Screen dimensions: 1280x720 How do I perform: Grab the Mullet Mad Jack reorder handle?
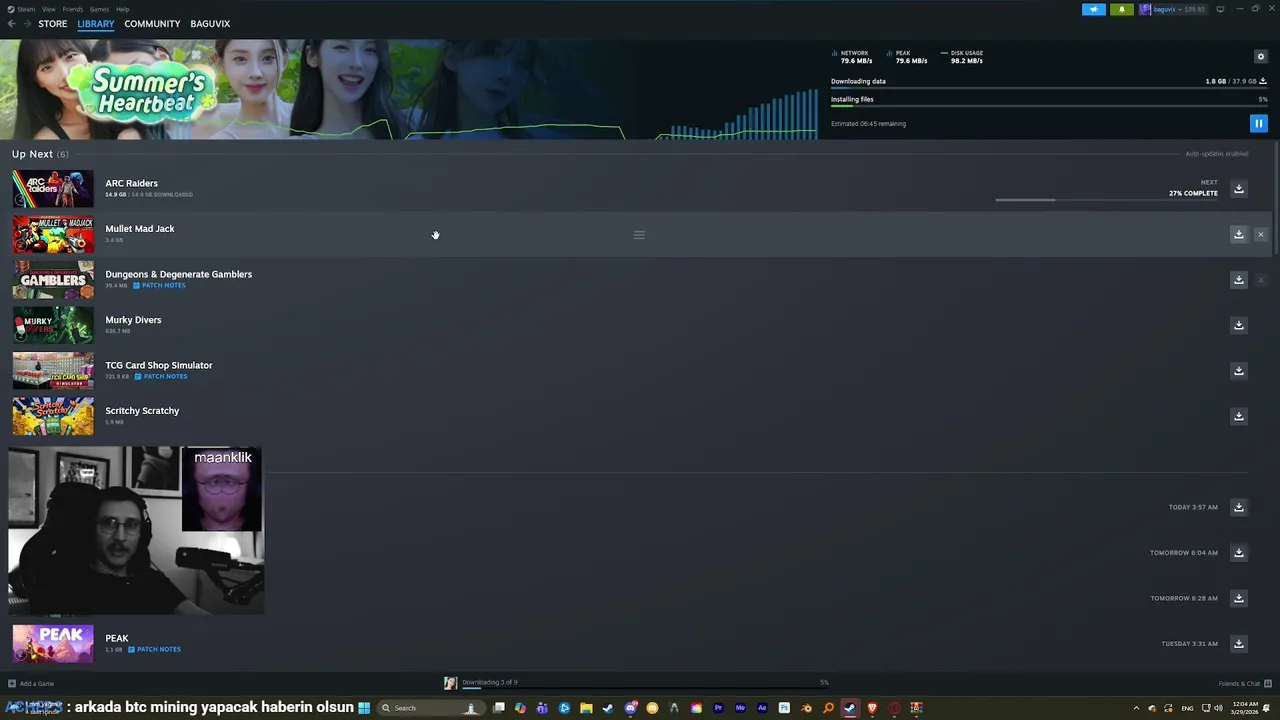coord(639,235)
